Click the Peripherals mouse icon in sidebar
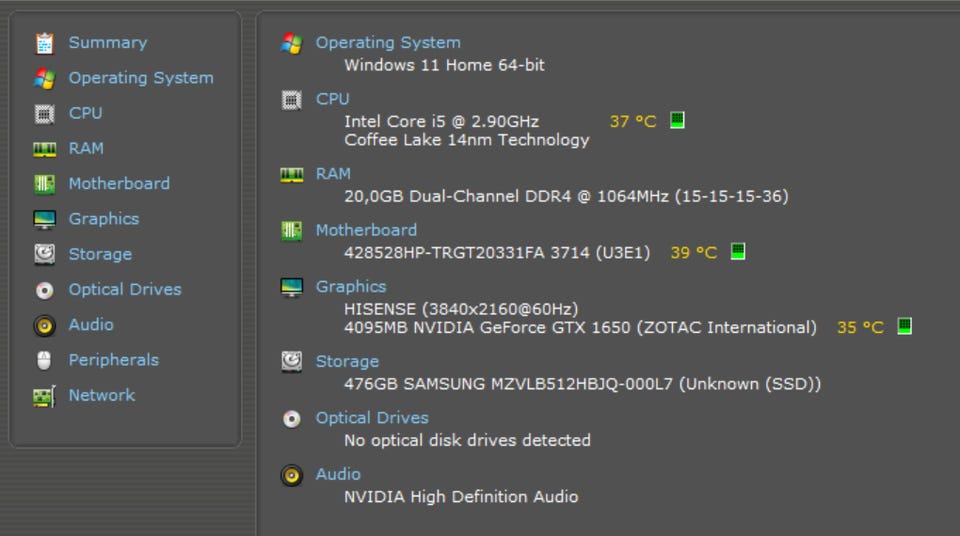The image size is (960, 536). 44,360
